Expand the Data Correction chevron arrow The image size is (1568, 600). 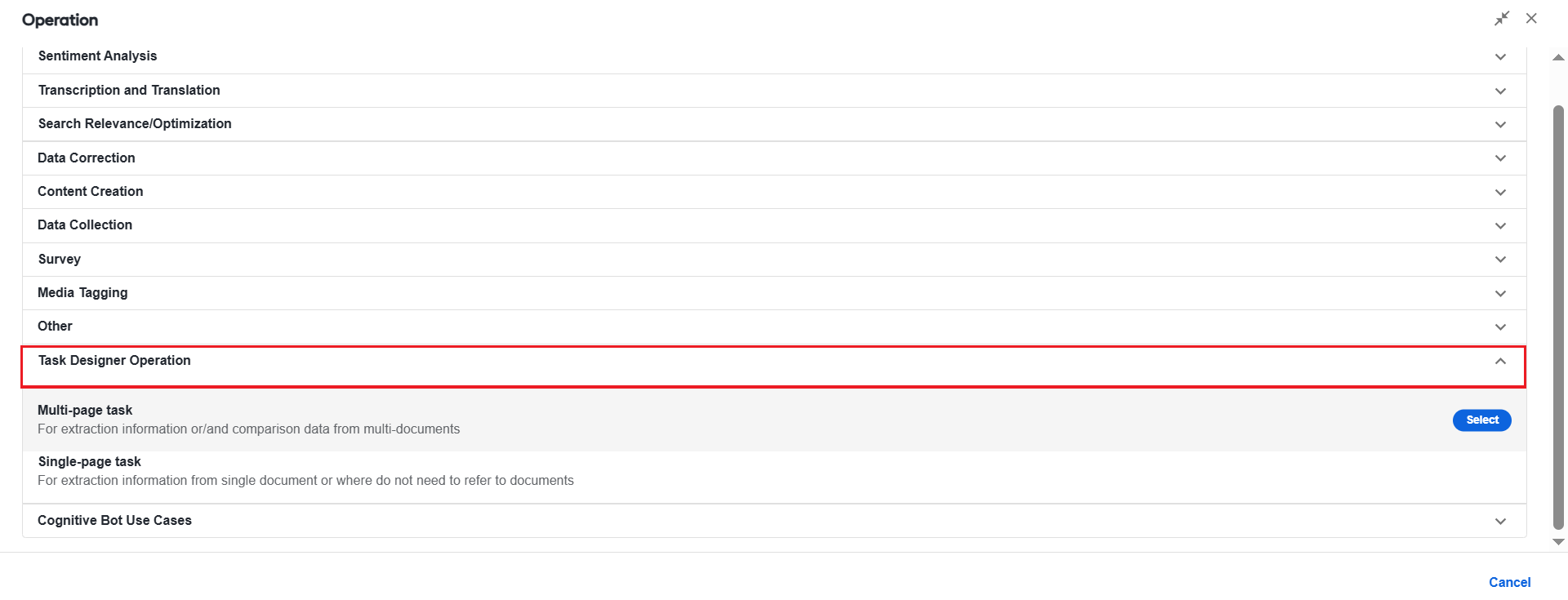tap(1500, 158)
